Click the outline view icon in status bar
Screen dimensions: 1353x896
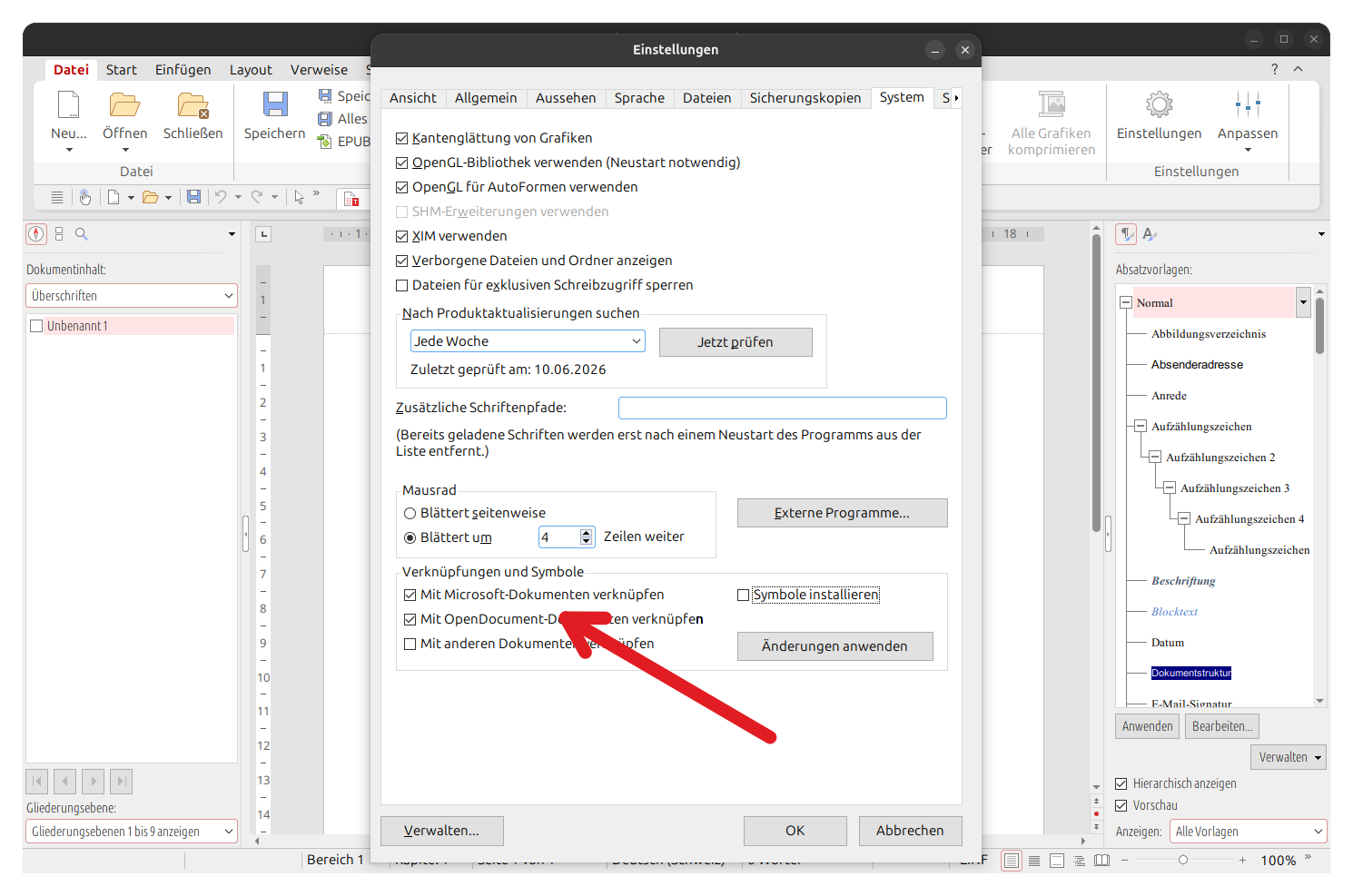pyautogui.click(x=1079, y=860)
